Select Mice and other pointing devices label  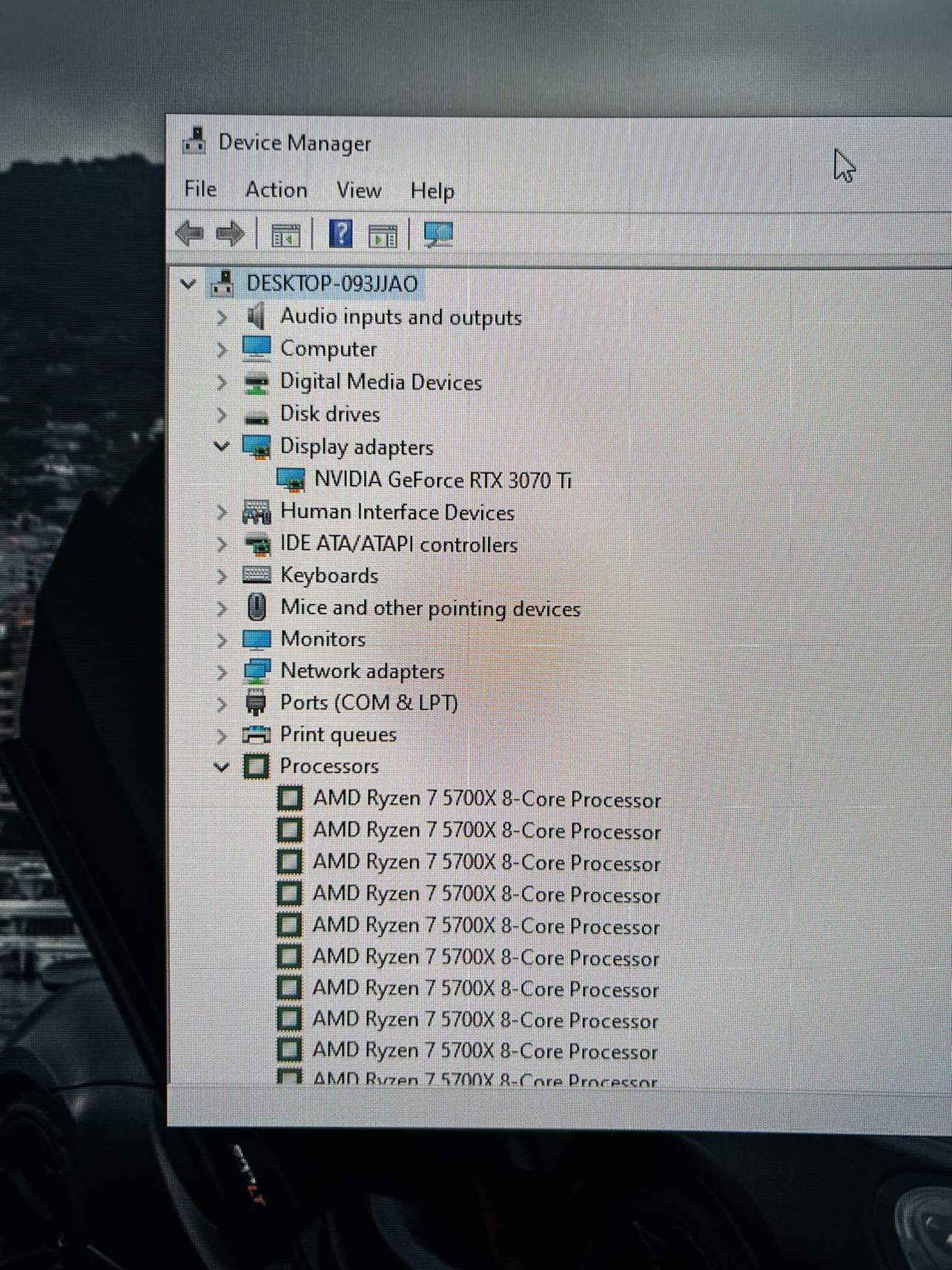tap(431, 608)
